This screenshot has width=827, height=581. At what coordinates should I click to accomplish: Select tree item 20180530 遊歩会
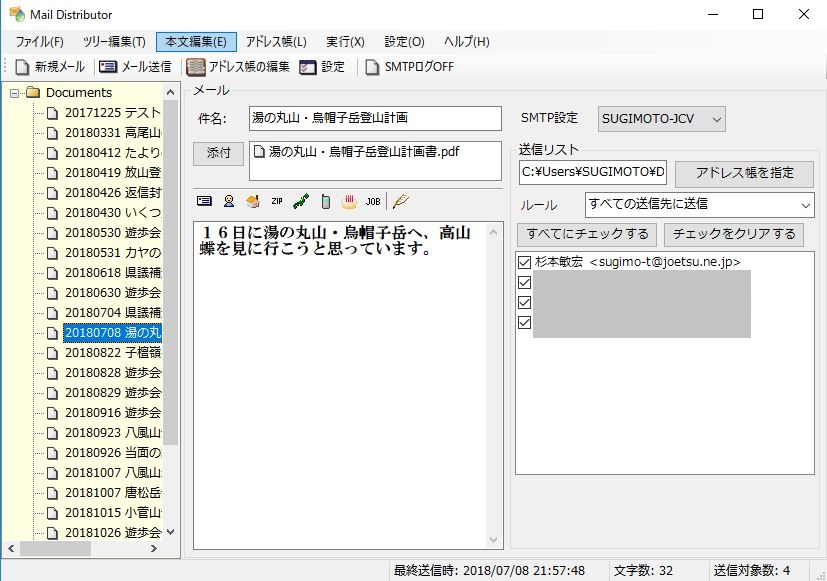point(112,233)
